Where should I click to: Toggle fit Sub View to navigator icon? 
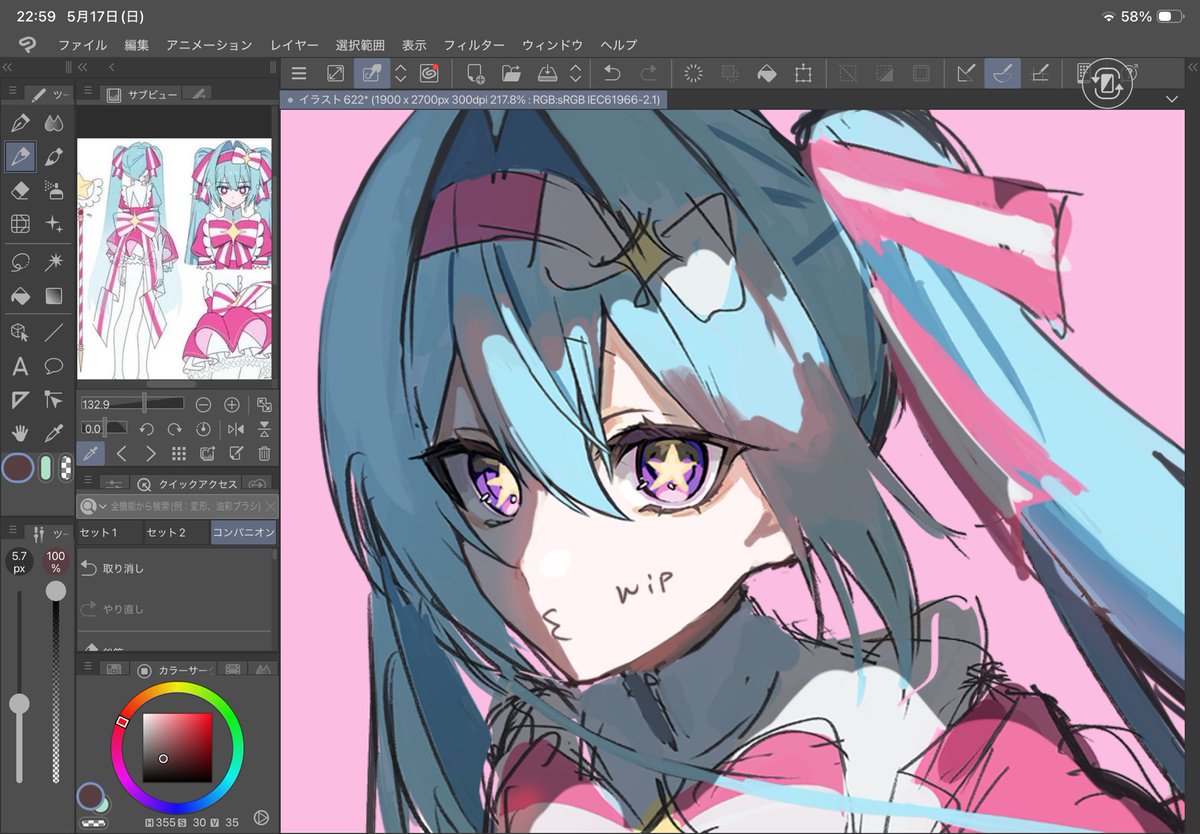click(x=264, y=404)
